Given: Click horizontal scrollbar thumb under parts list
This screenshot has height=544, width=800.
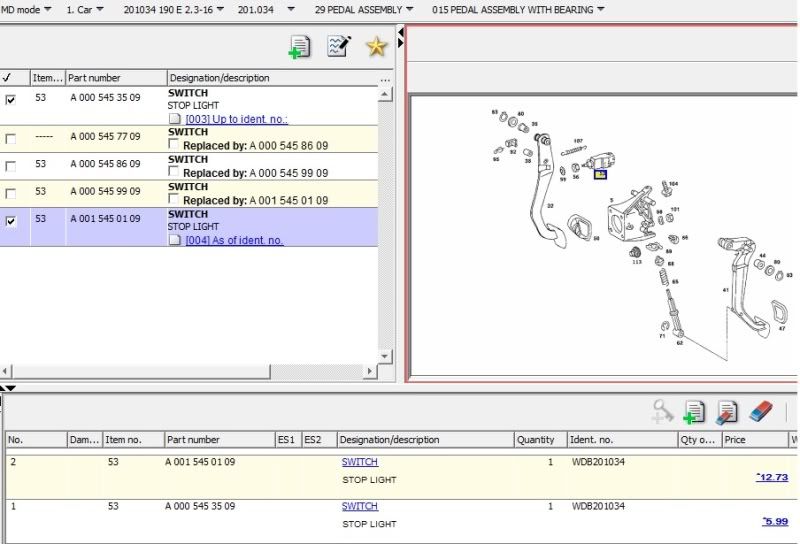Looking at the screenshot, I should pos(140,371).
